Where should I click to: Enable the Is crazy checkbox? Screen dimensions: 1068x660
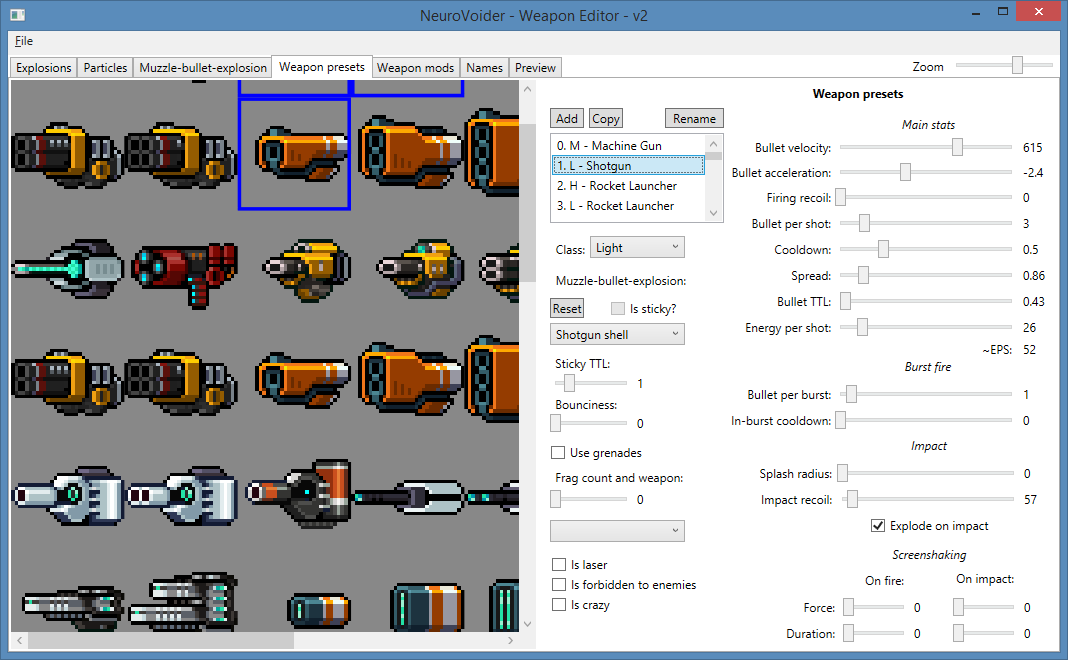559,605
